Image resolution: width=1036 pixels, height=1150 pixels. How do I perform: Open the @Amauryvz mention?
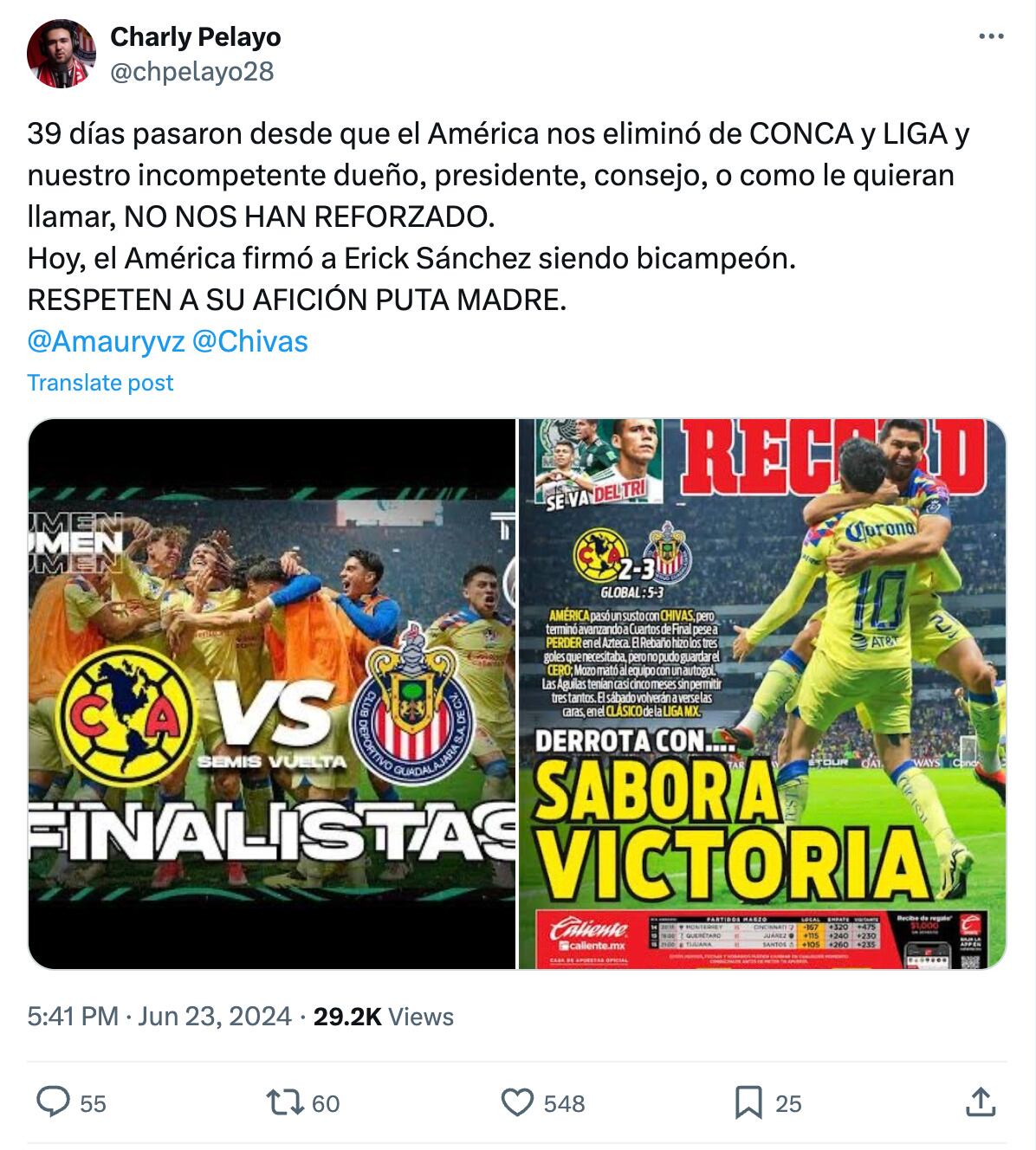106,341
